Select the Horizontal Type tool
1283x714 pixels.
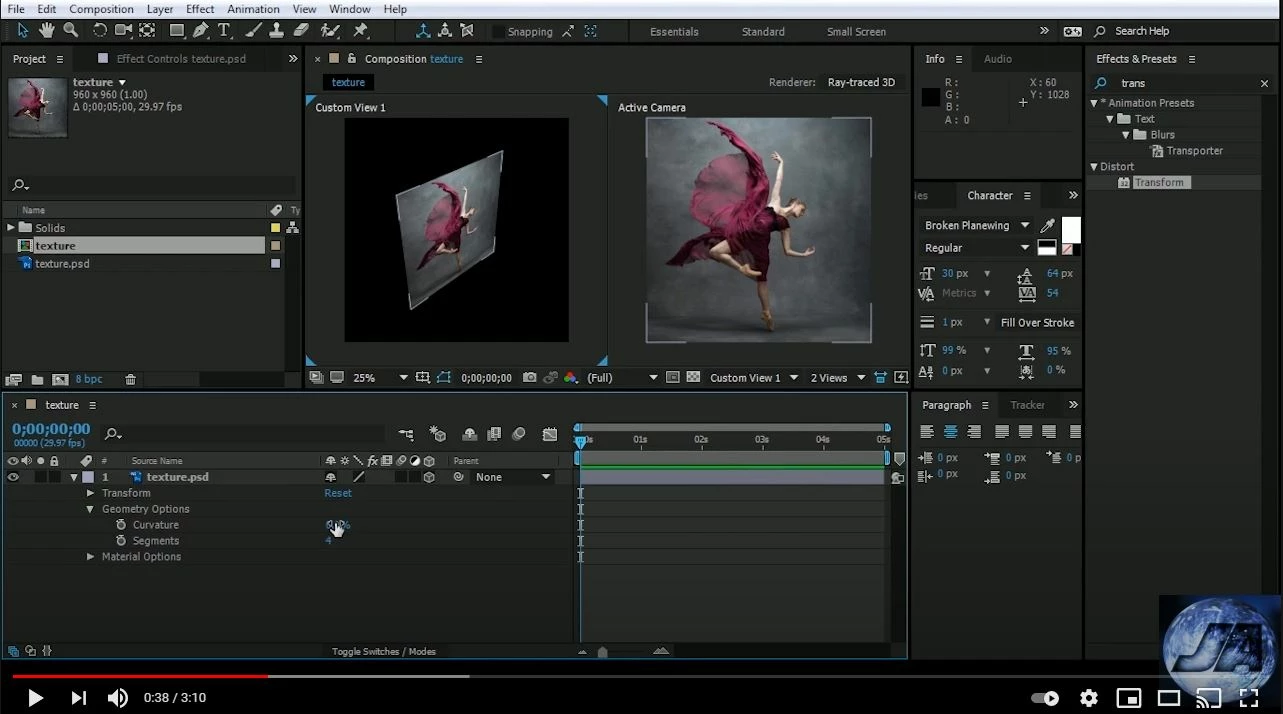click(x=224, y=31)
